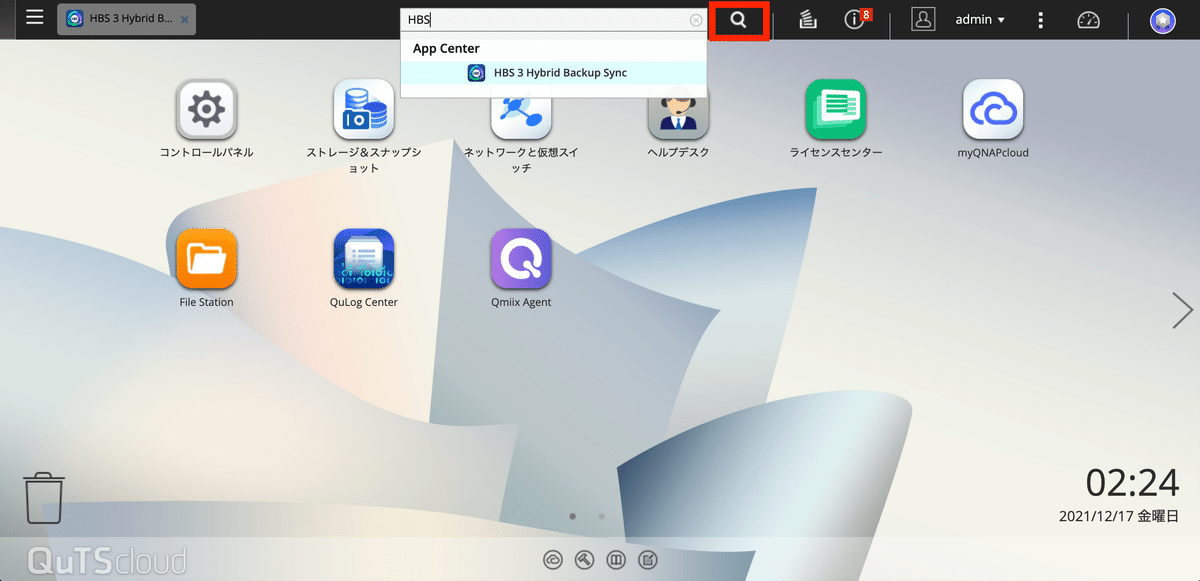The height and width of the screenshot is (581, 1200).
Task: Select the first desktop page dot
Action: (572, 516)
